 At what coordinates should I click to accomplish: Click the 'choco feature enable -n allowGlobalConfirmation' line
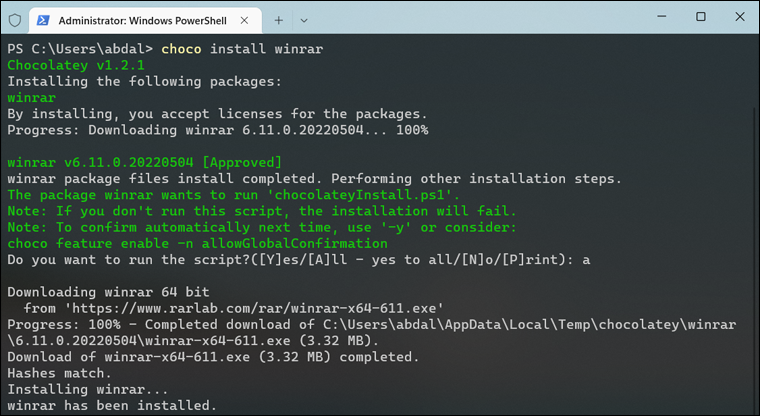pyautogui.click(x=197, y=243)
